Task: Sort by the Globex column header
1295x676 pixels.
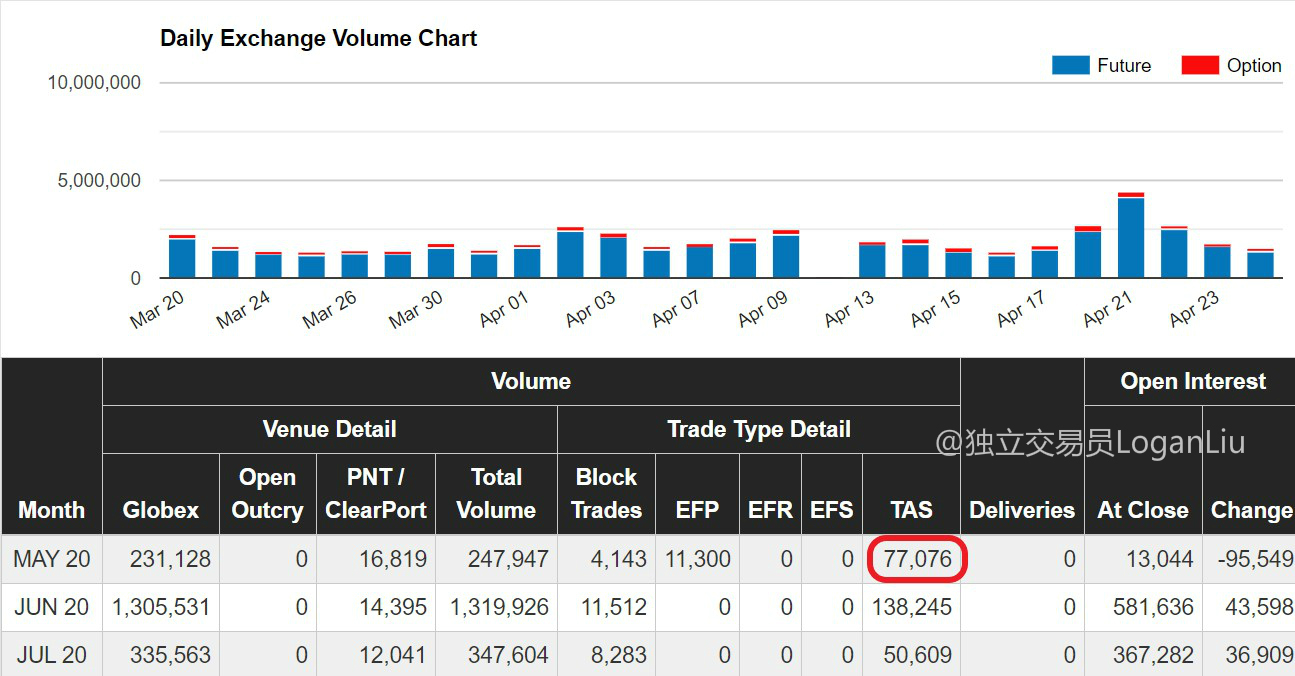Action: pyautogui.click(x=161, y=510)
